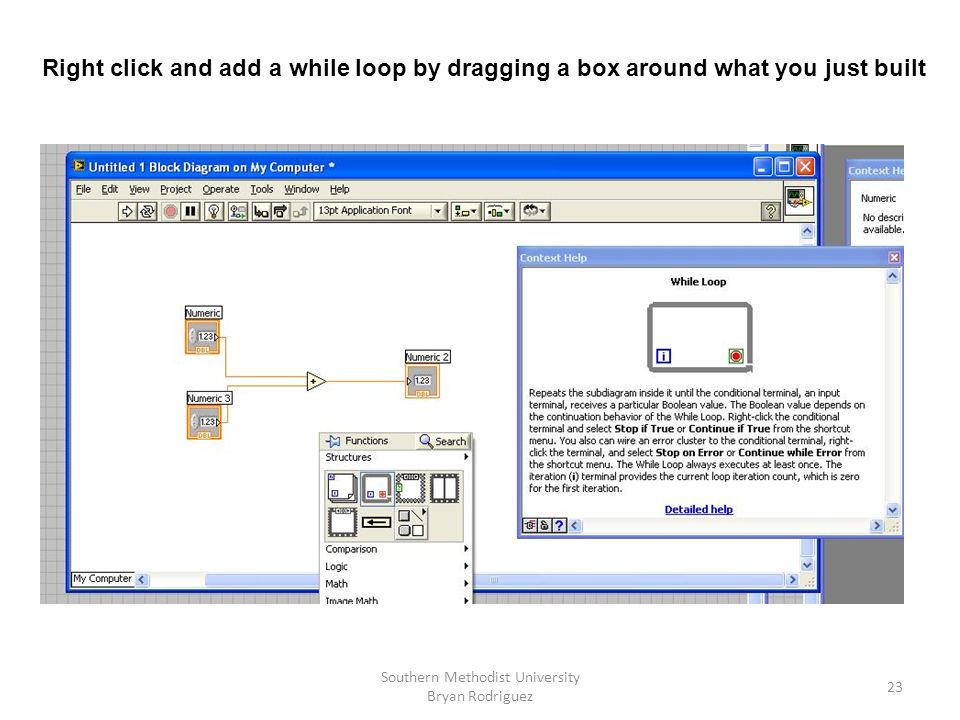The height and width of the screenshot is (720, 960).
Task: Open the Help menu
Action: coord(339,189)
